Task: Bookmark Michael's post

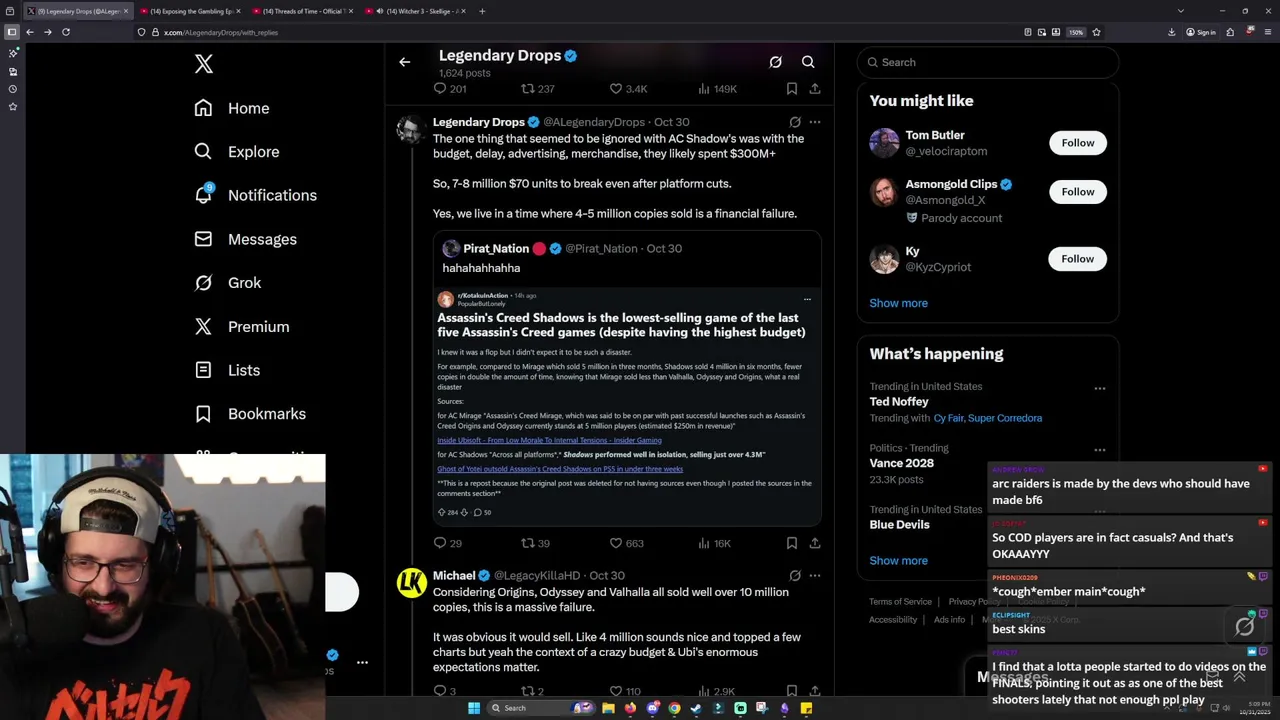Action: point(791,691)
